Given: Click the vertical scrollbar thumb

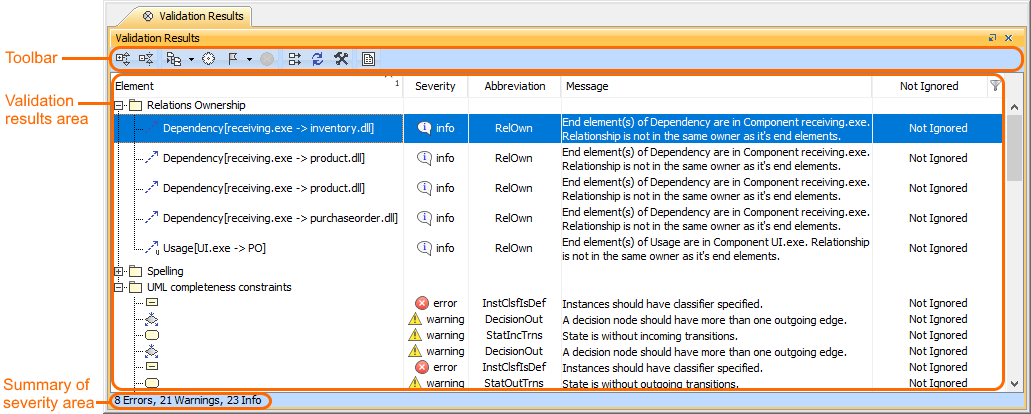Looking at the screenshot, I should pyautogui.click(x=1013, y=148).
